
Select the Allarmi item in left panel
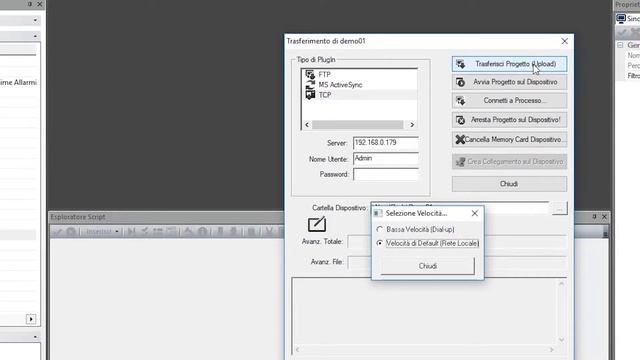[x=18, y=82]
